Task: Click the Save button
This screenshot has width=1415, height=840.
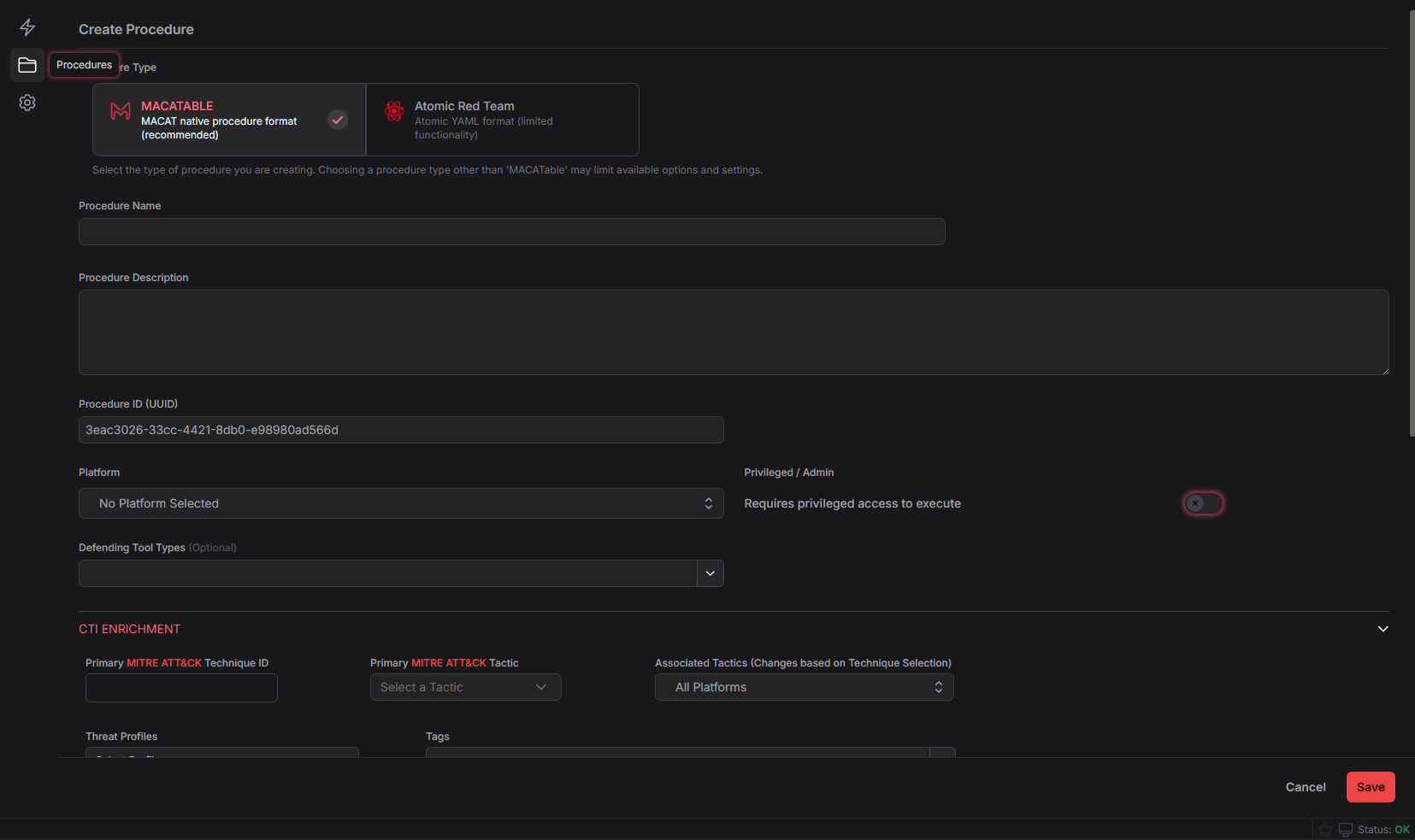Action: pos(1370,787)
